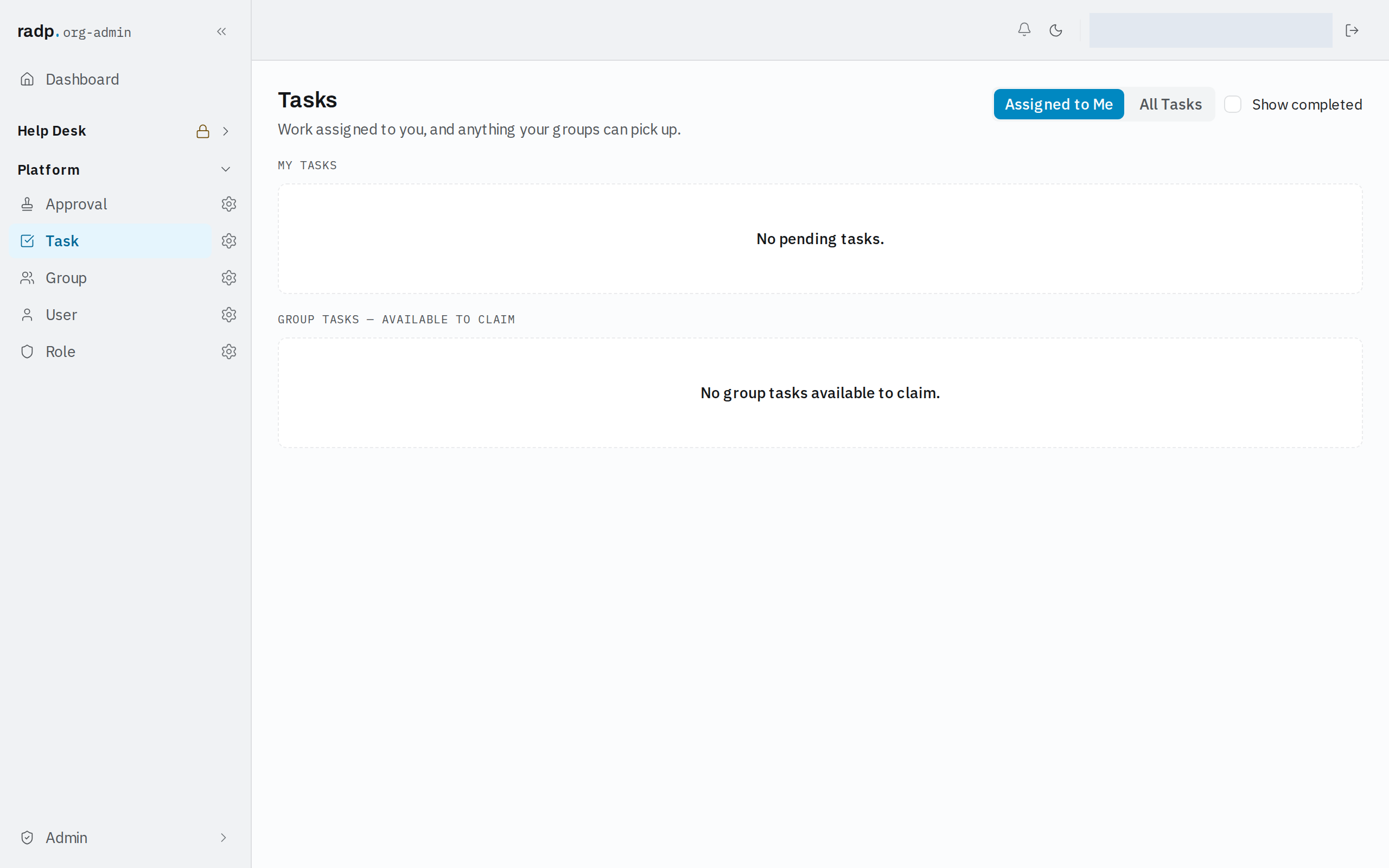Click the 'No pending tasks.' message

point(820,239)
